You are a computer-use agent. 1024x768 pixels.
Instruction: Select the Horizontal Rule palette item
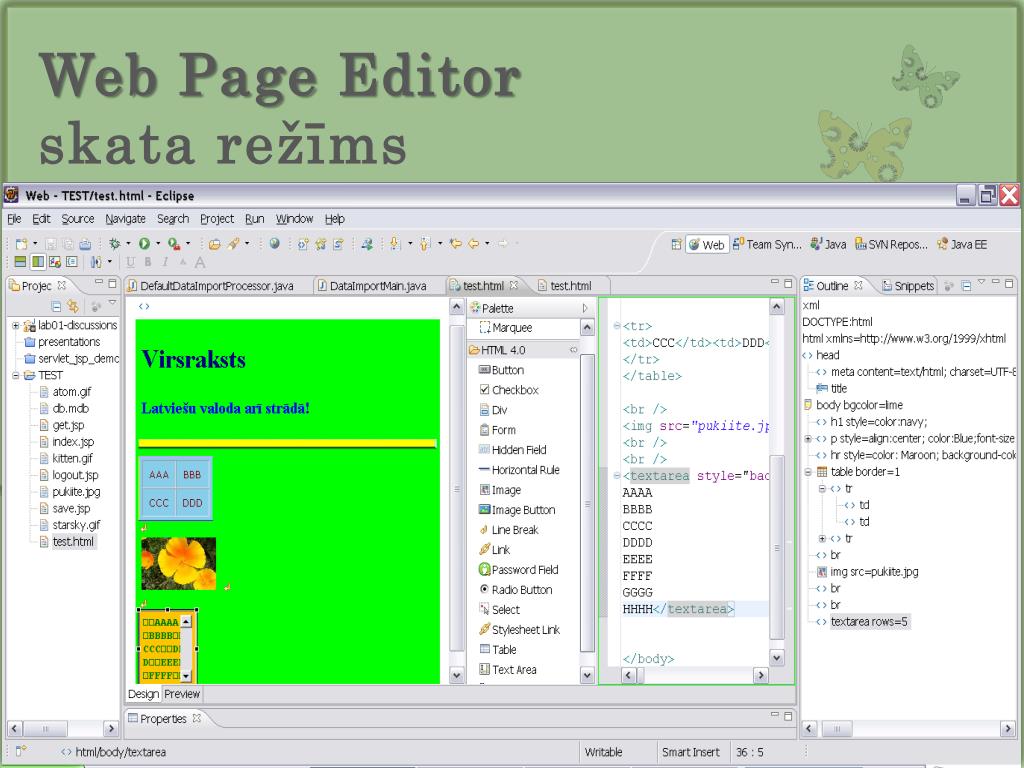point(519,470)
